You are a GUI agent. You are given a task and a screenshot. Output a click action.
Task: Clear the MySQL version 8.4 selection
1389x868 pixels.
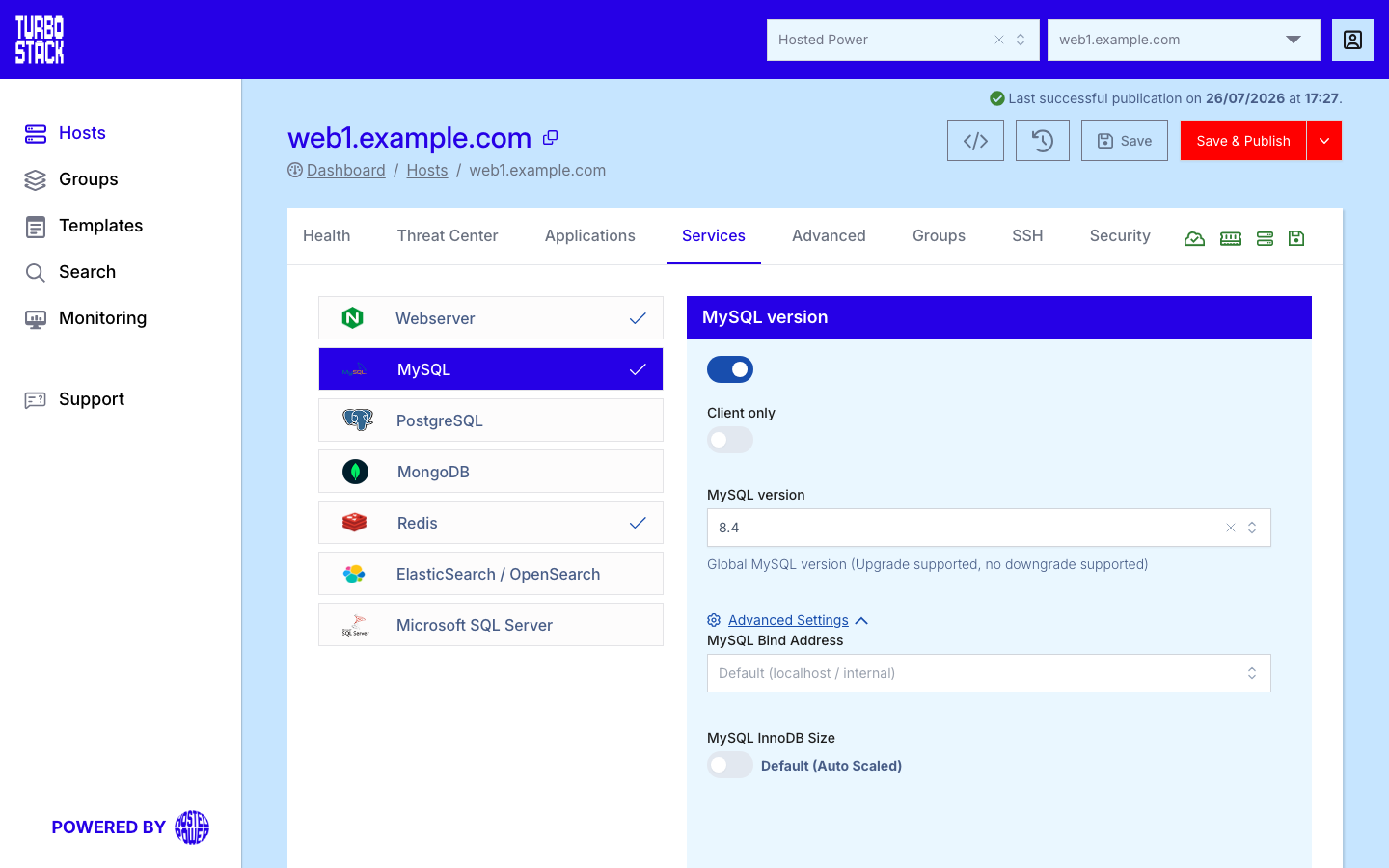[x=1231, y=528]
